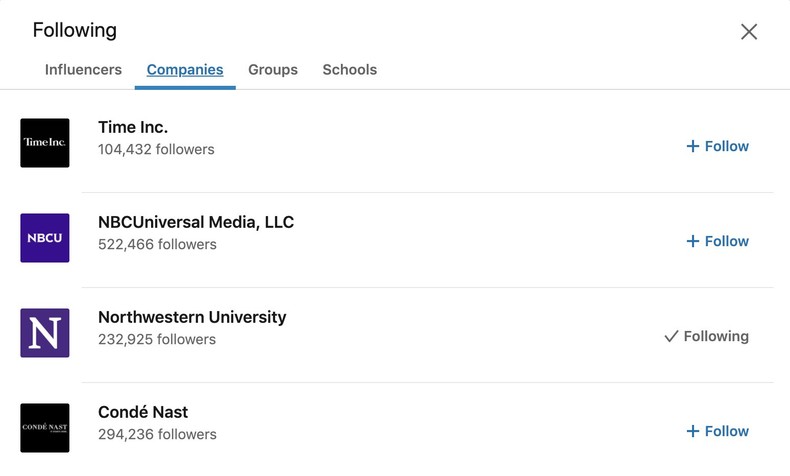Screen dimensions: 790x476
Task: Switch to the Influencers tab
Action: [83, 70]
